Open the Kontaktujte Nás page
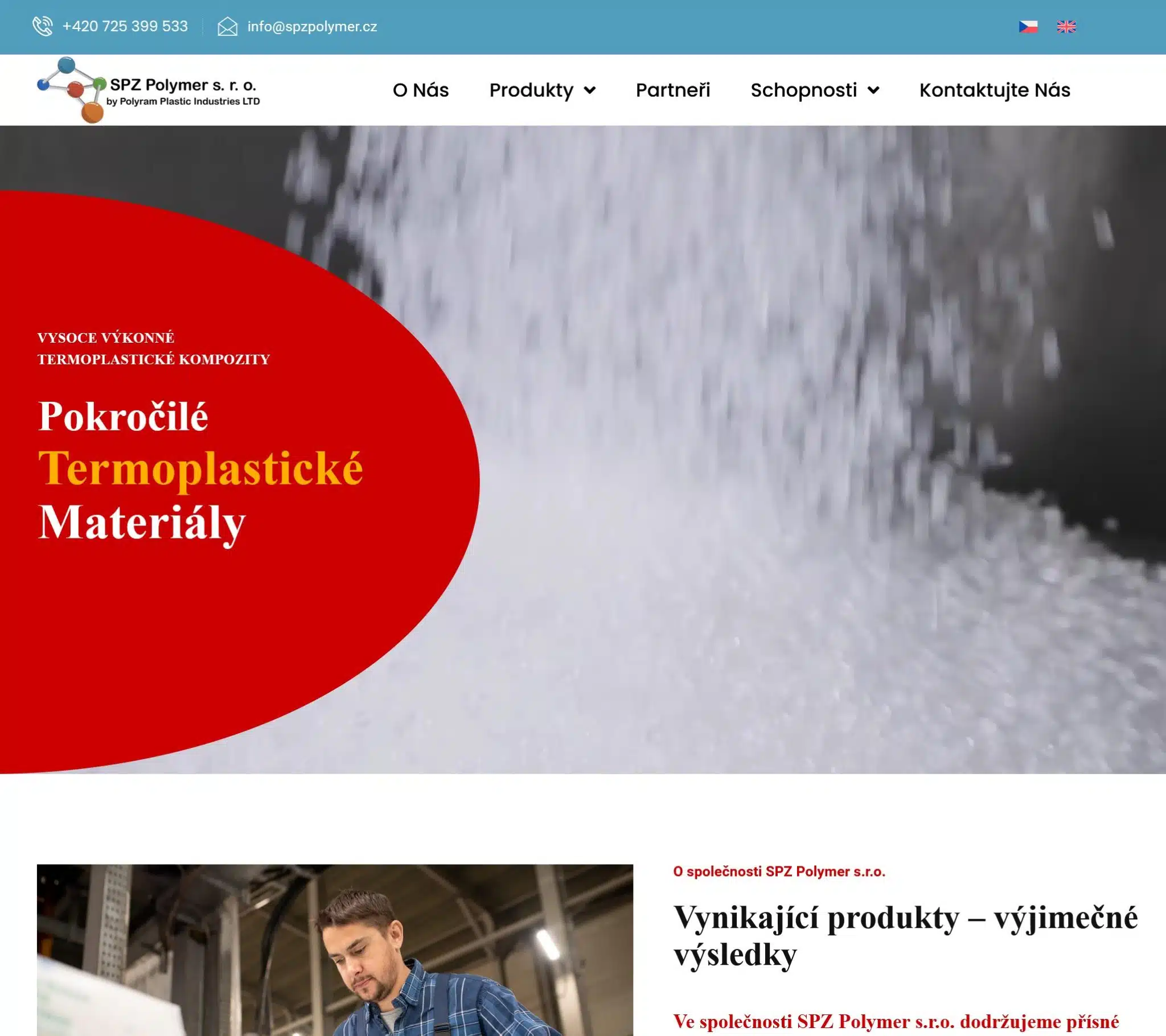The height and width of the screenshot is (1036, 1166). click(994, 90)
